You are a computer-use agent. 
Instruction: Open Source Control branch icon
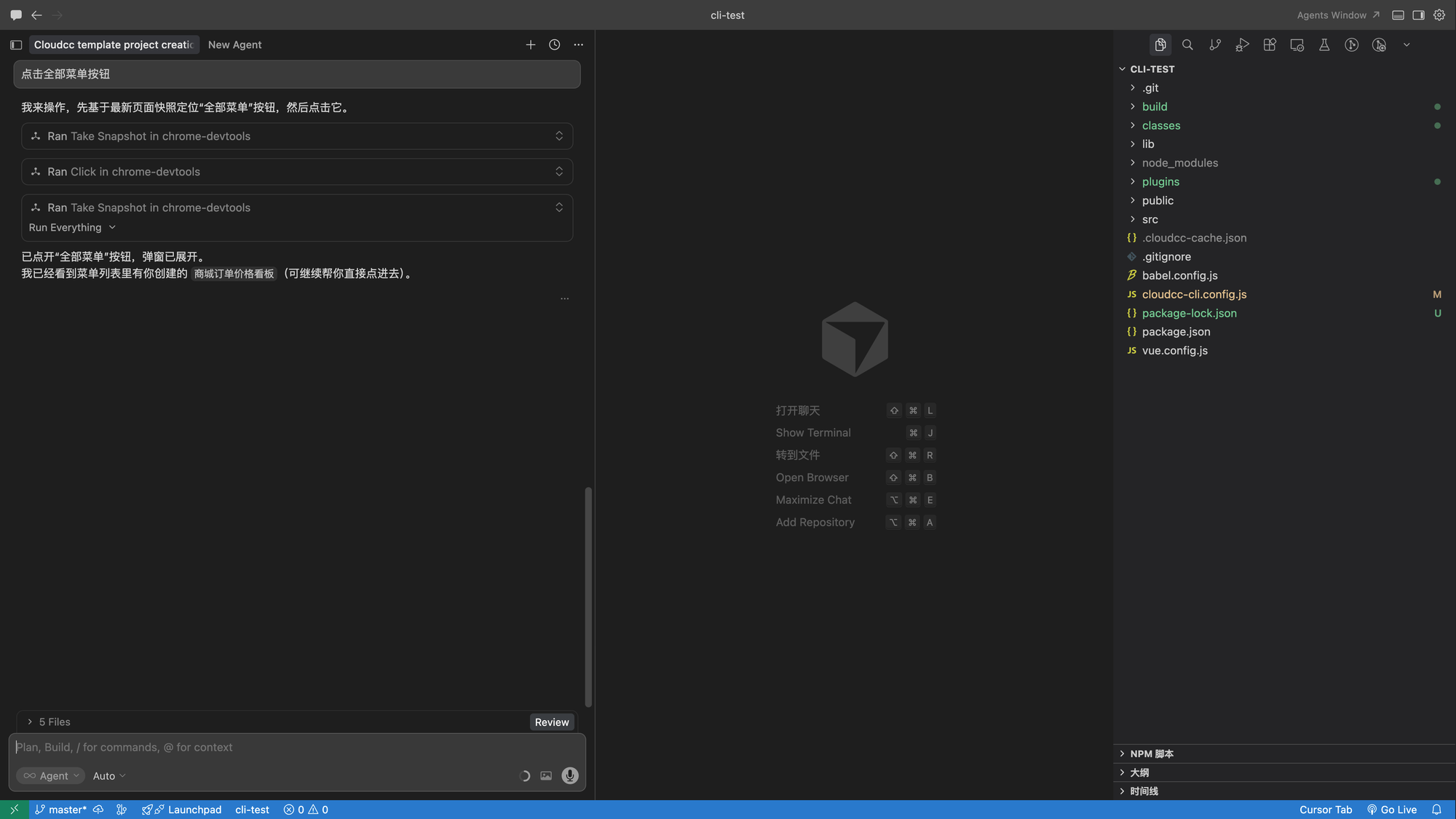point(1215,44)
